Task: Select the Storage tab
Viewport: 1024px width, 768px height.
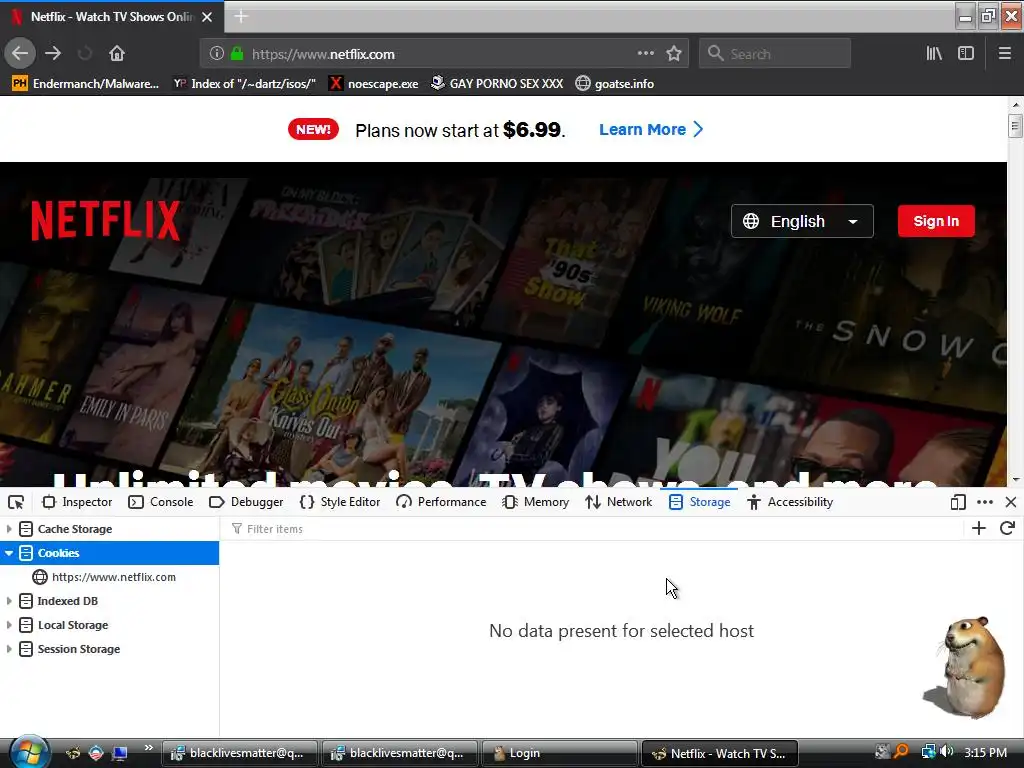Action: tap(699, 502)
